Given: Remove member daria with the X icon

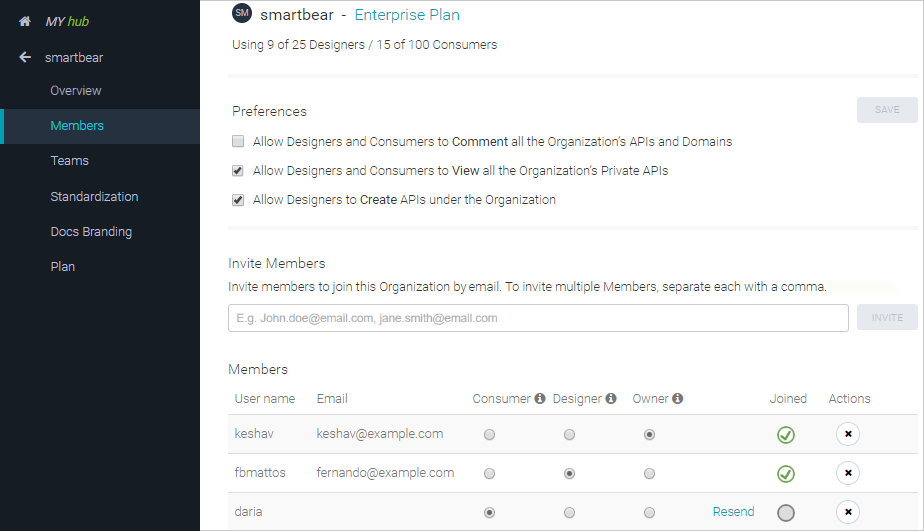Looking at the screenshot, I should (848, 512).
